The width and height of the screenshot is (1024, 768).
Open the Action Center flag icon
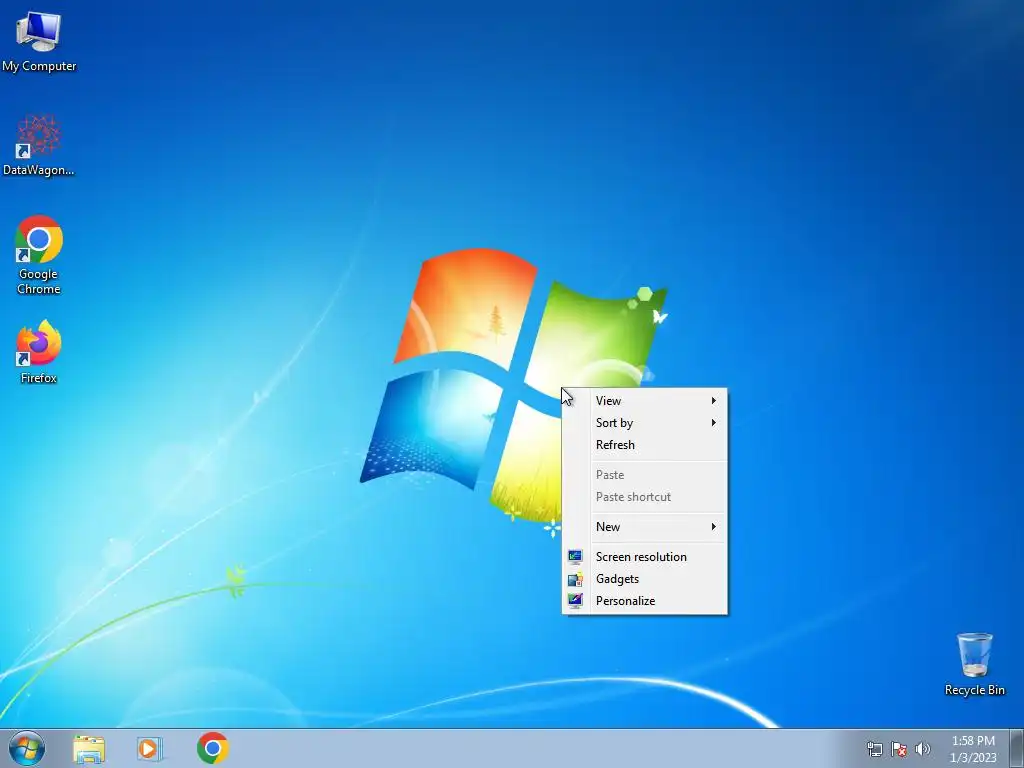pos(899,749)
